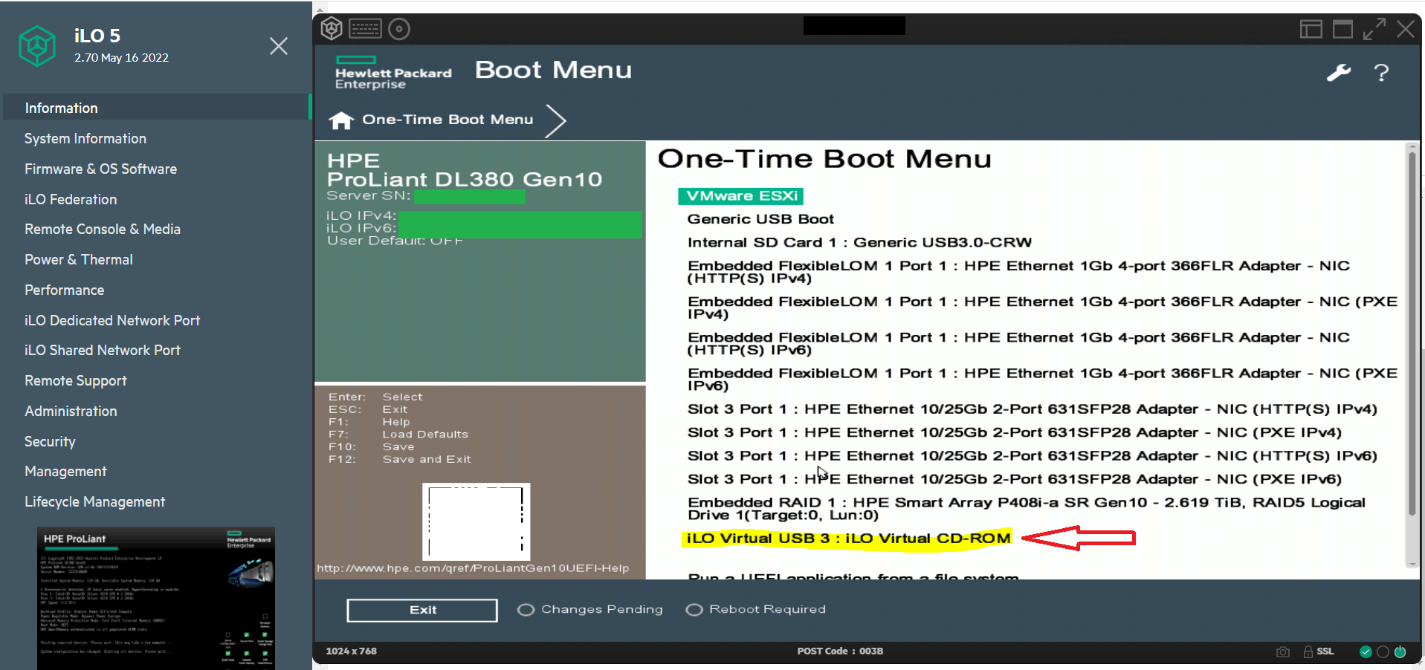Capture console screenshot with camera icon
1425x670 pixels.
[x=1283, y=652]
